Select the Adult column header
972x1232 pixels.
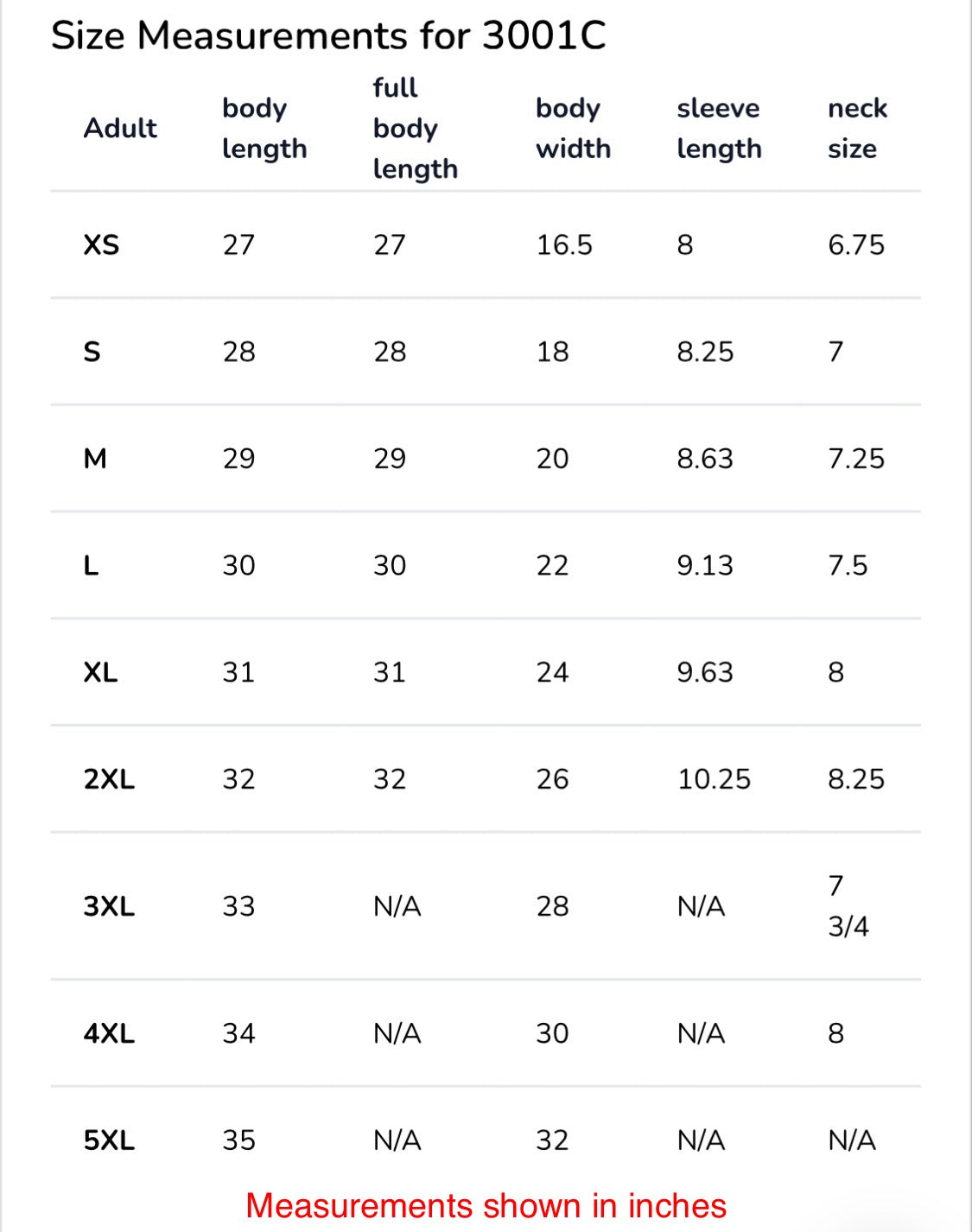[120, 128]
